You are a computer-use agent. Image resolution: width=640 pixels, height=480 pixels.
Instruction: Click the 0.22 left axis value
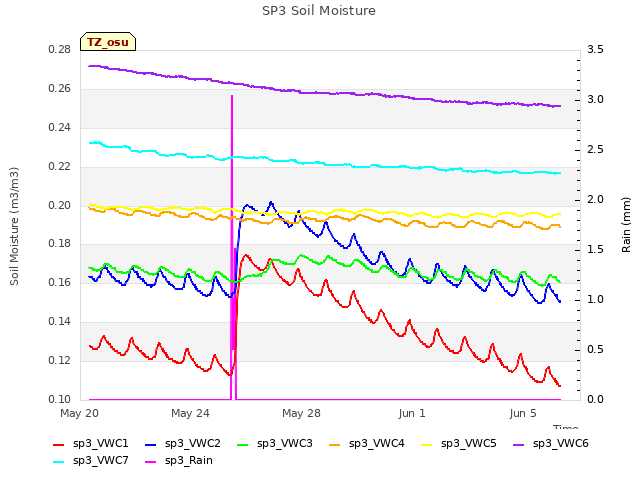60,167
